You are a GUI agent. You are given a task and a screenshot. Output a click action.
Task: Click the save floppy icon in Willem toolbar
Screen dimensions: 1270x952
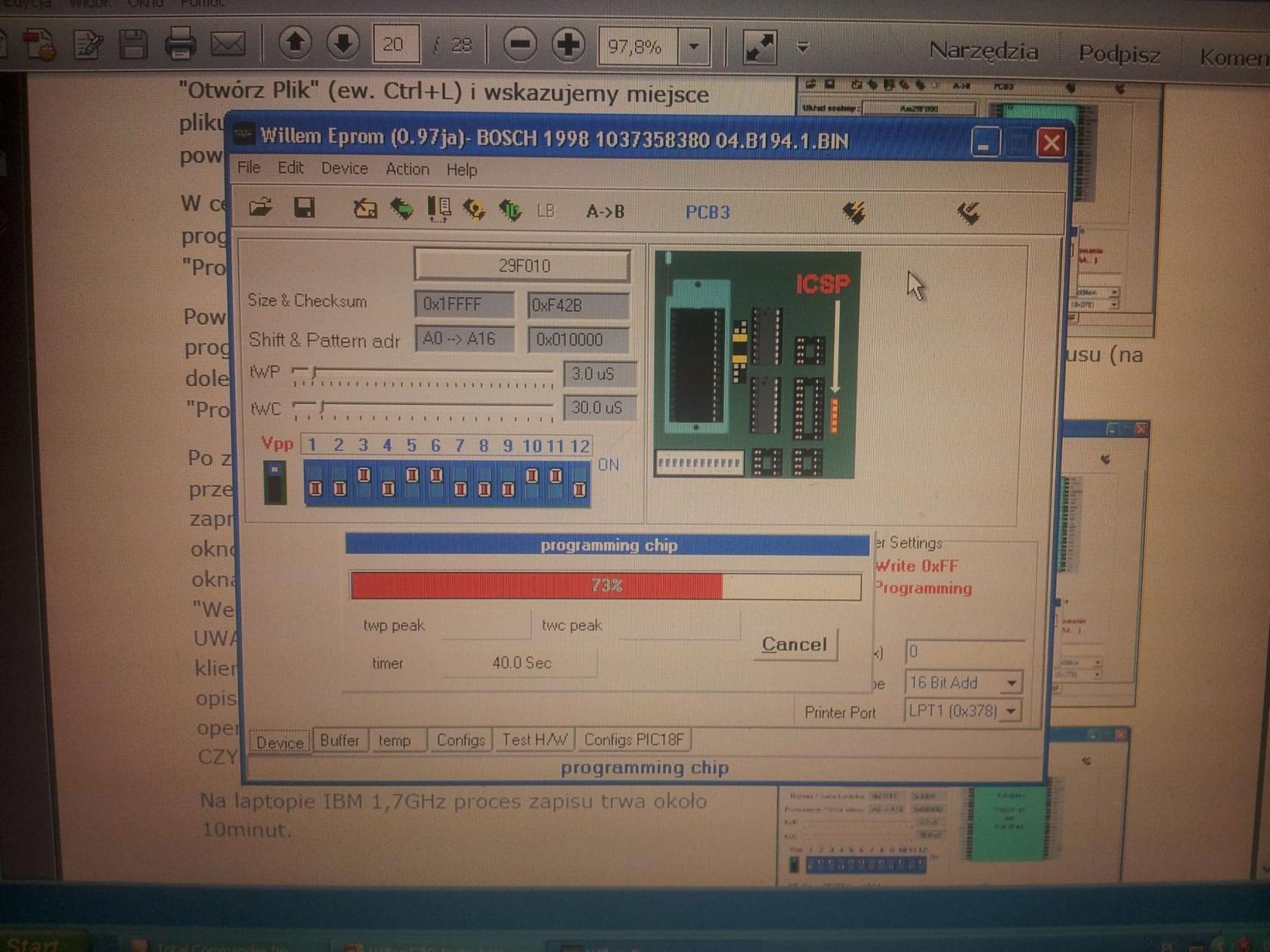(x=304, y=208)
